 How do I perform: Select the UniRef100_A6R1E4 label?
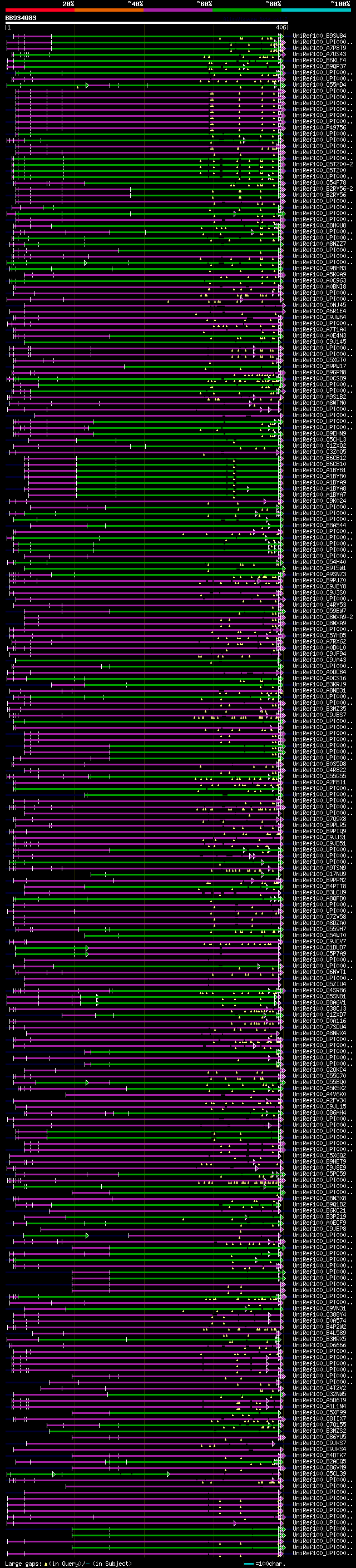[319, 311]
